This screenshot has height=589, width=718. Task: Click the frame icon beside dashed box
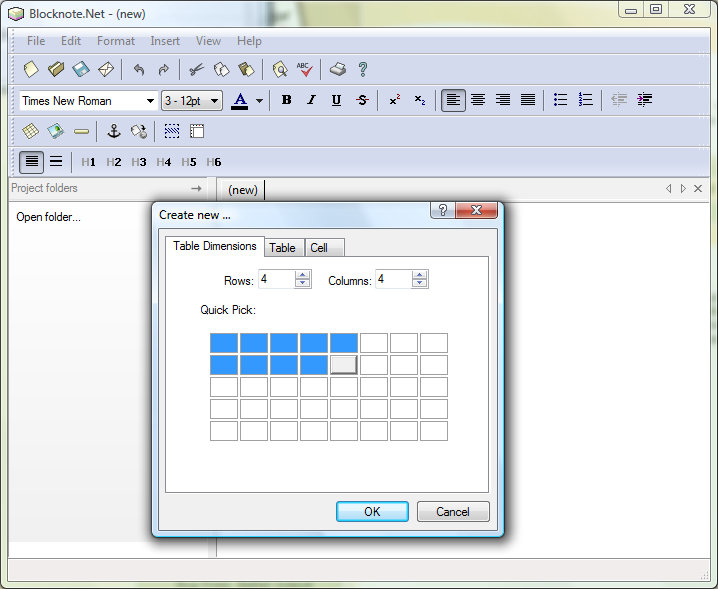[197, 131]
